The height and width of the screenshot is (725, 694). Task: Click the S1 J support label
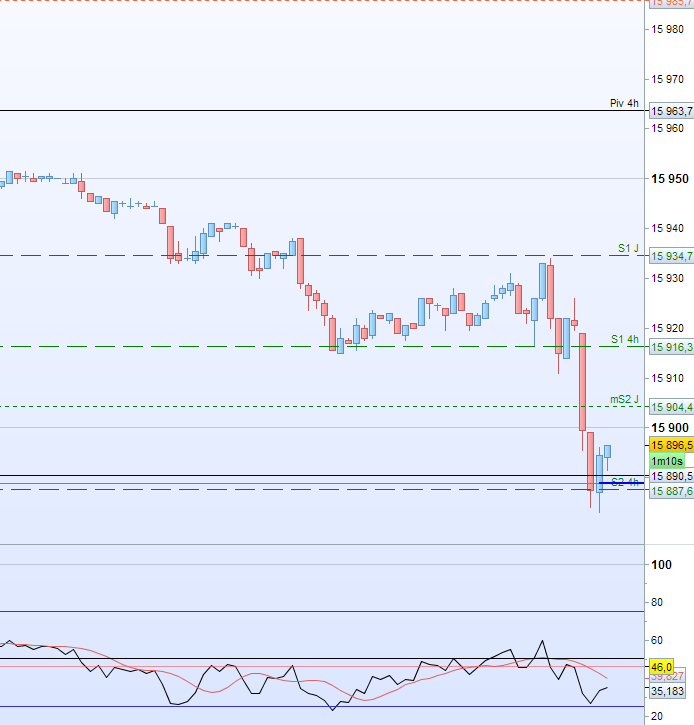click(x=628, y=248)
